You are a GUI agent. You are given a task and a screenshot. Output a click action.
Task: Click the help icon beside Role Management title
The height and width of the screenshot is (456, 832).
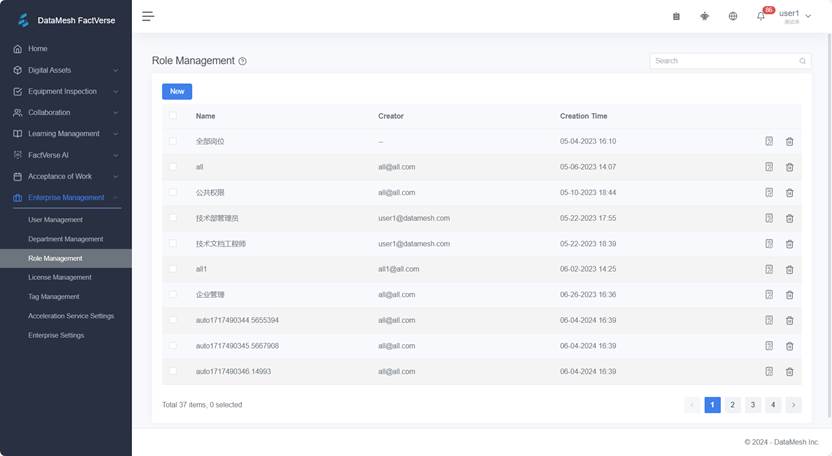(243, 61)
